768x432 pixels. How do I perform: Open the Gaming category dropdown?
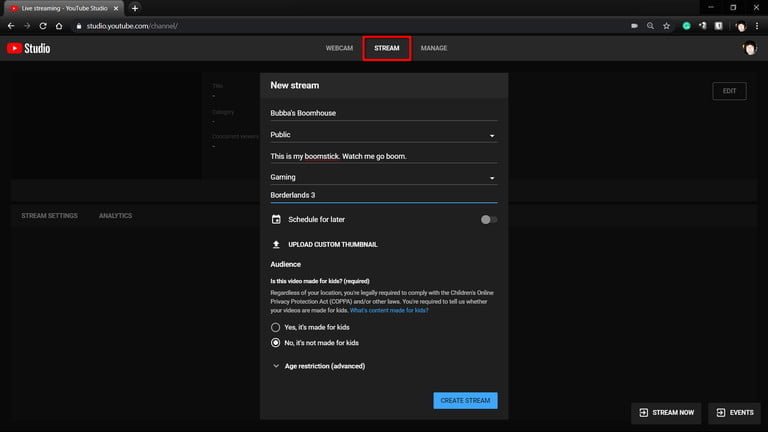click(384, 177)
